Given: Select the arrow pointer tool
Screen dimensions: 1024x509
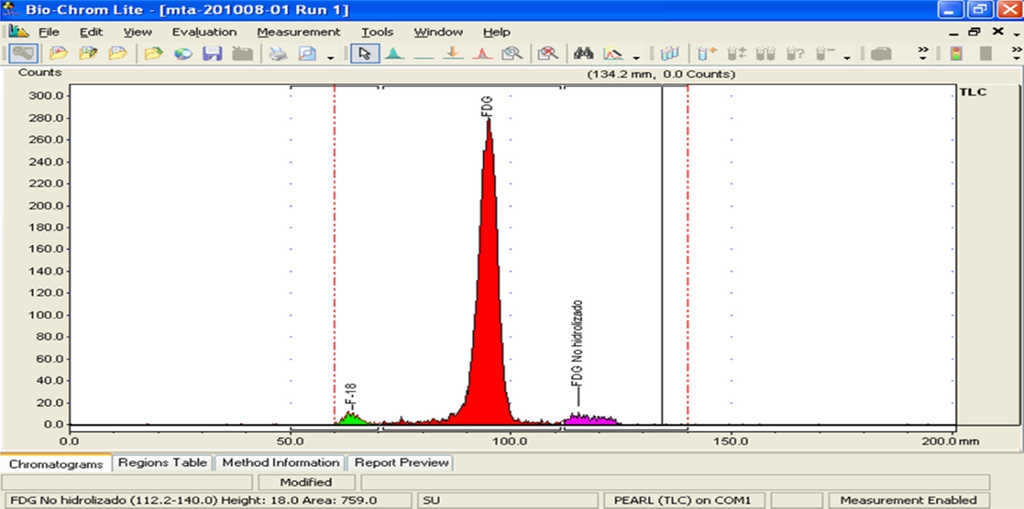Looking at the screenshot, I should 365,54.
